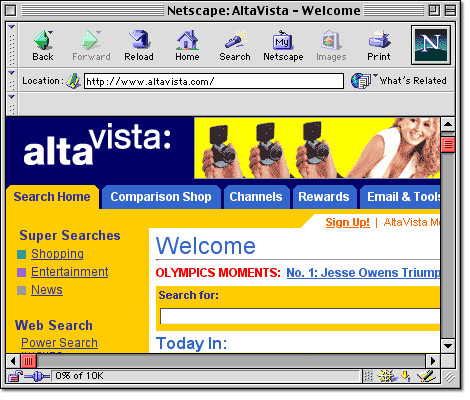Open the Shopping super search link
The image size is (470, 400).
click(57, 254)
